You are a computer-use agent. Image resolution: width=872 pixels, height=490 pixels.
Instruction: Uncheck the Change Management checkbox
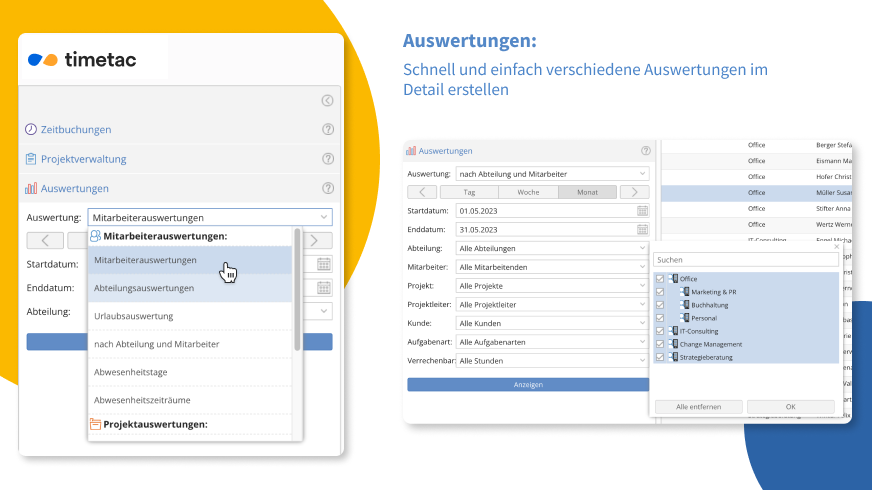click(660, 344)
